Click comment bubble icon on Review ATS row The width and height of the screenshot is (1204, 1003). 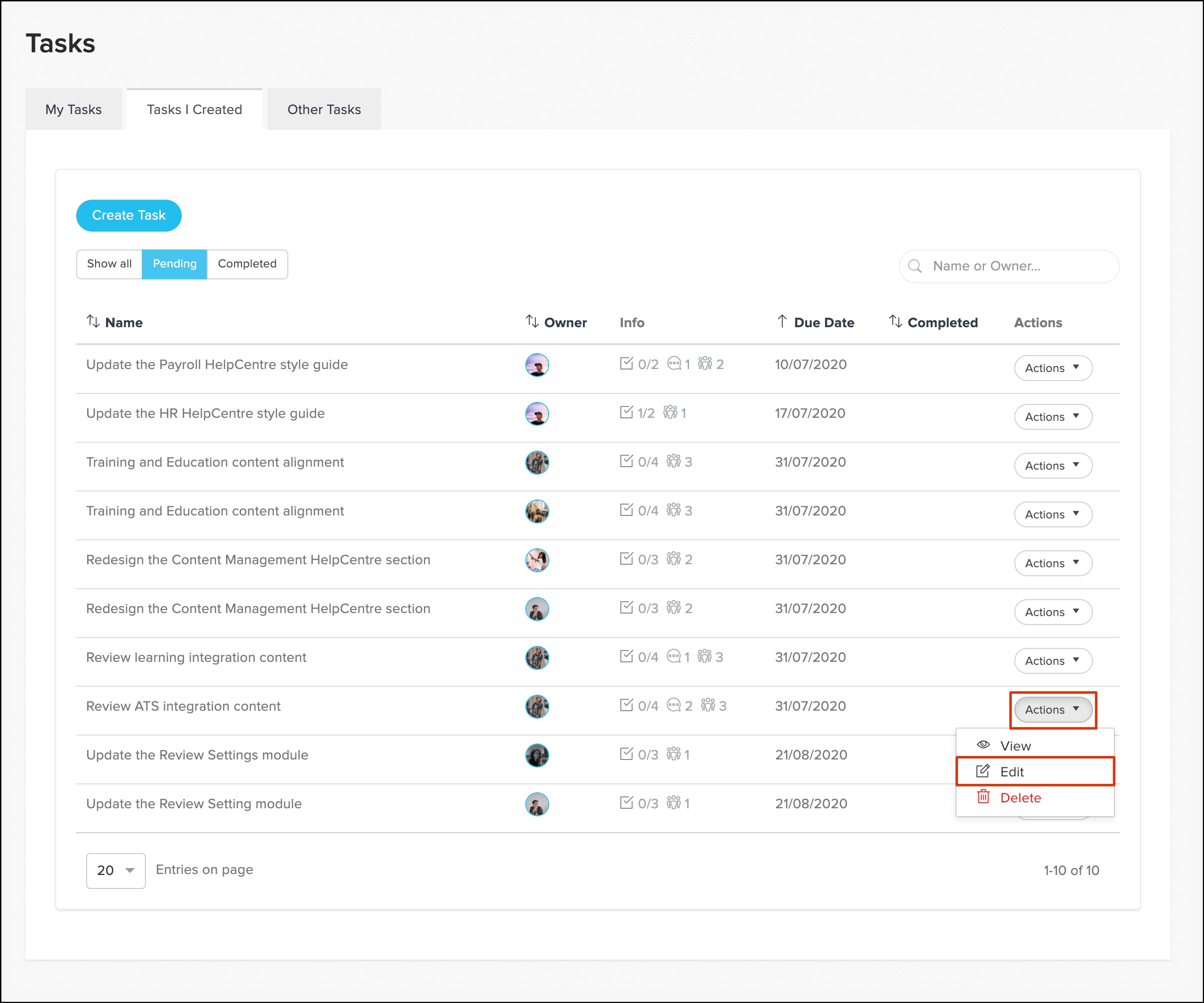point(674,705)
